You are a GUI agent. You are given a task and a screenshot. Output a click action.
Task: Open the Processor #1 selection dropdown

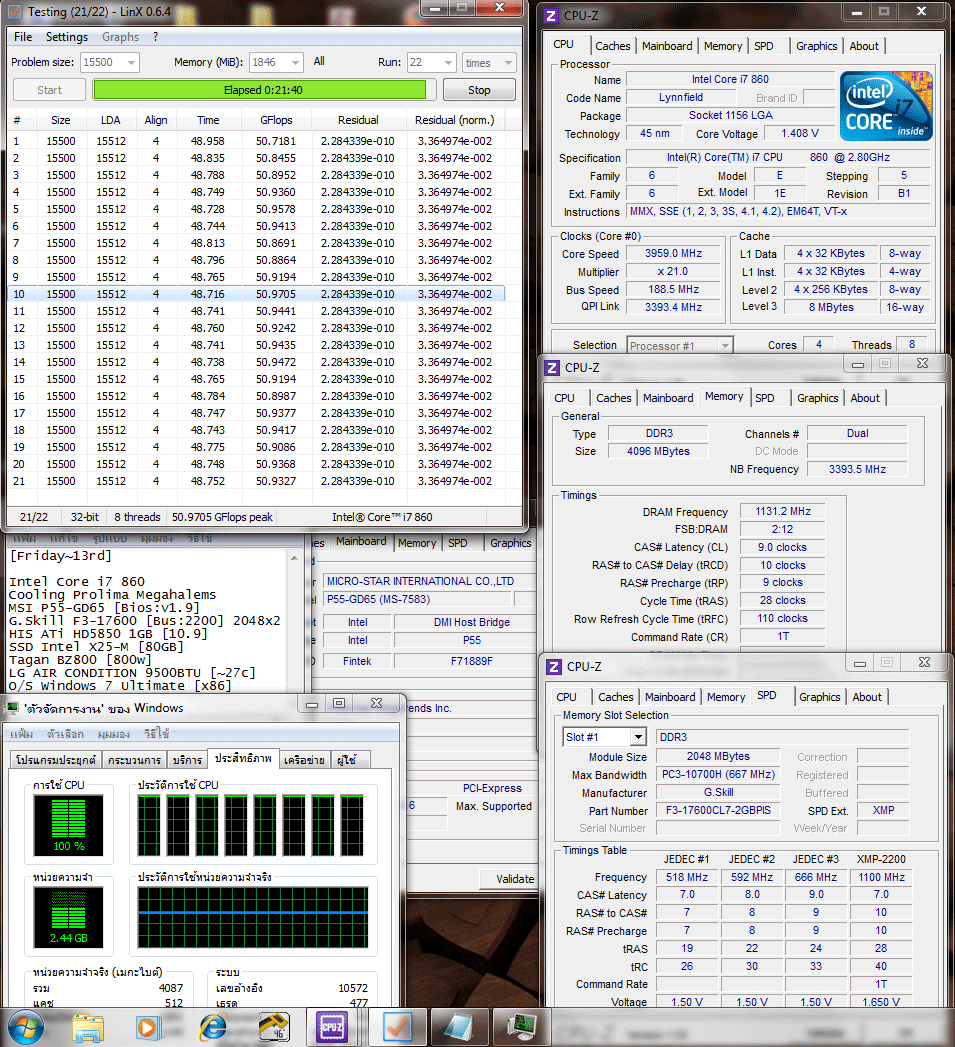(725, 346)
